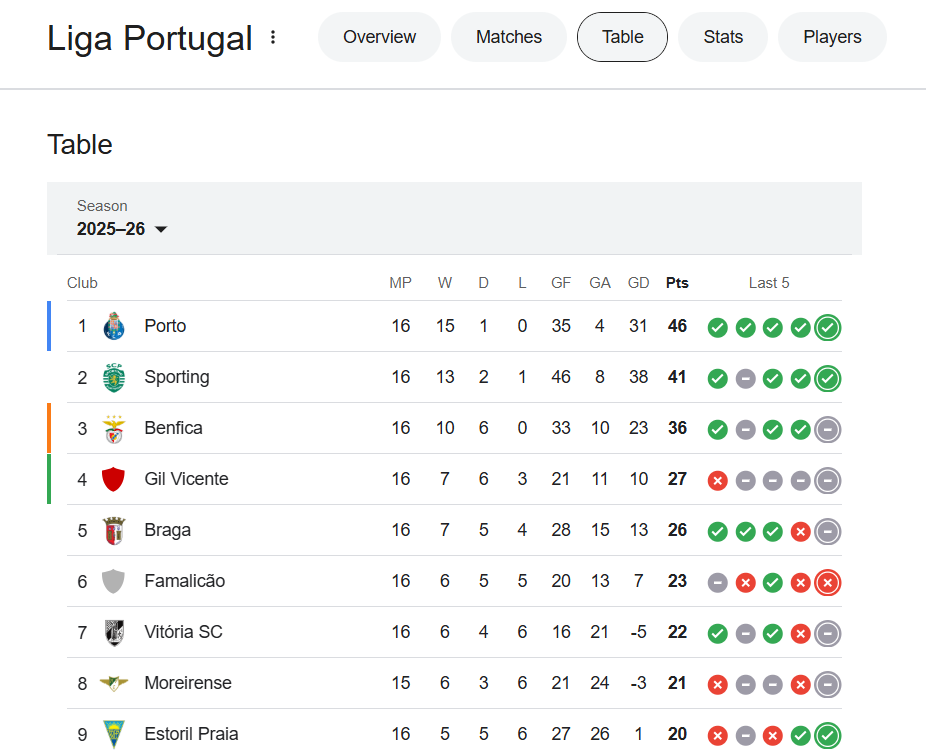
Task: Click Benfica's latest draw indicator
Action: click(827, 429)
